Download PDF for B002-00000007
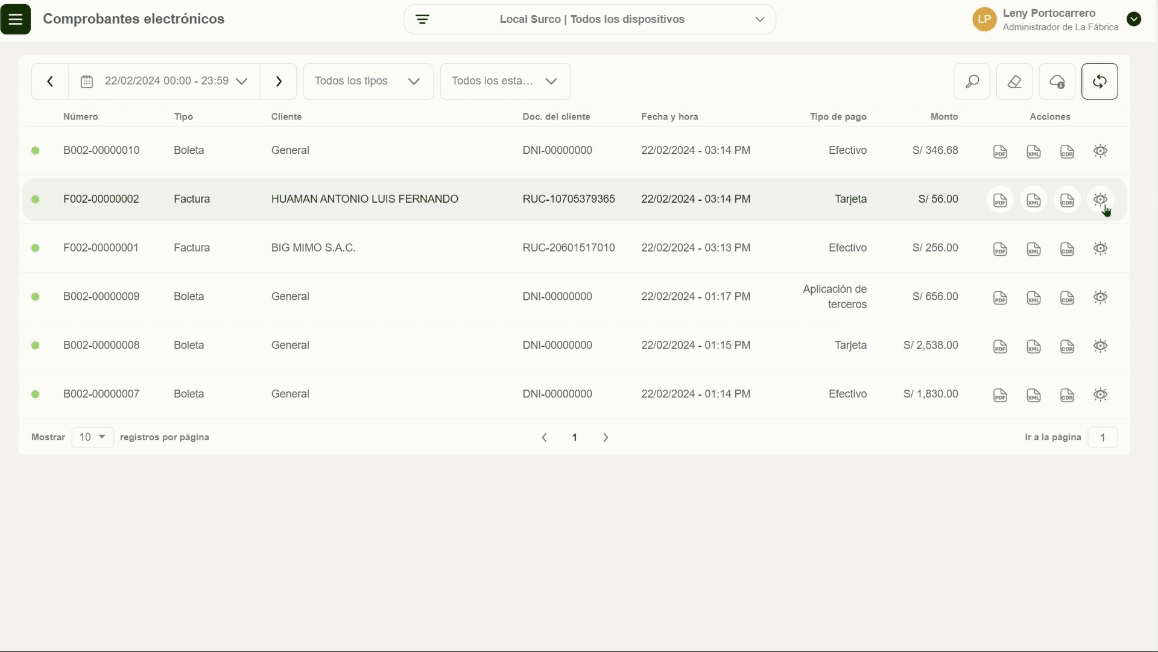The width and height of the screenshot is (1158, 652). [1000, 395]
